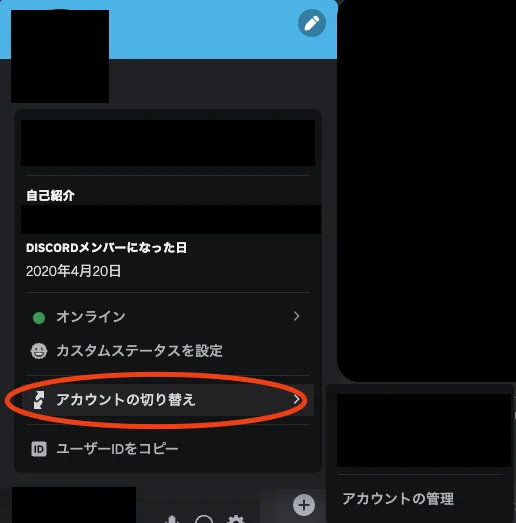Choose アカウントの管理 in the submenu
Image resolution: width=516 pixels, height=523 pixels.
[x=398, y=499]
